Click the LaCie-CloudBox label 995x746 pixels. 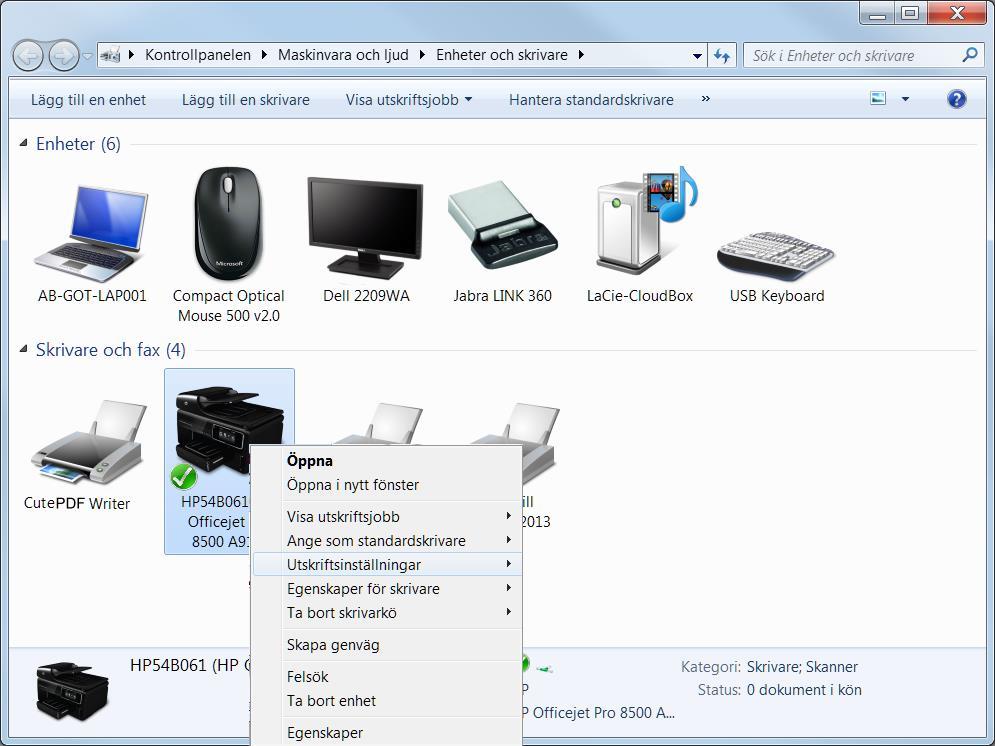640,296
